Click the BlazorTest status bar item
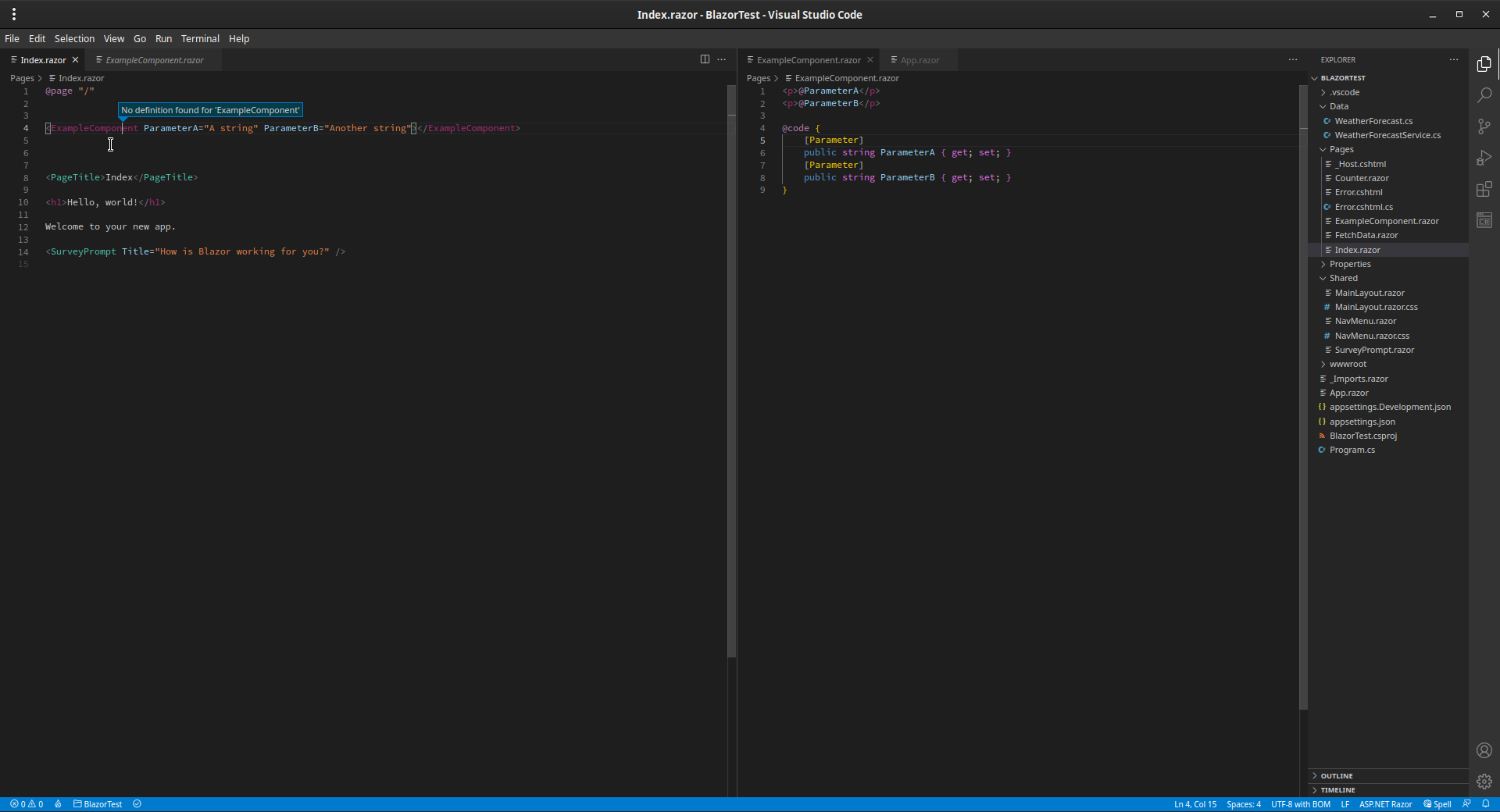 pos(98,804)
